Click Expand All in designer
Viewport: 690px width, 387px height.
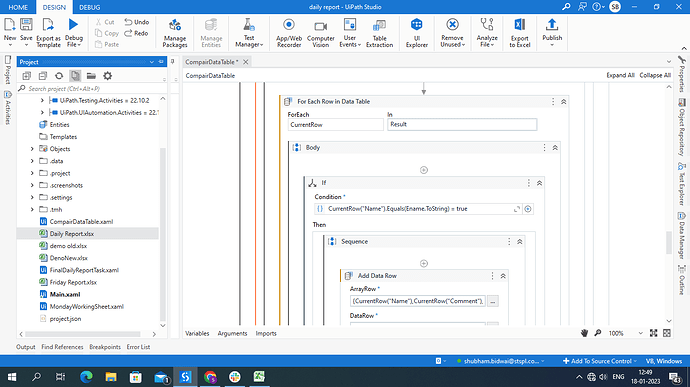coord(620,75)
